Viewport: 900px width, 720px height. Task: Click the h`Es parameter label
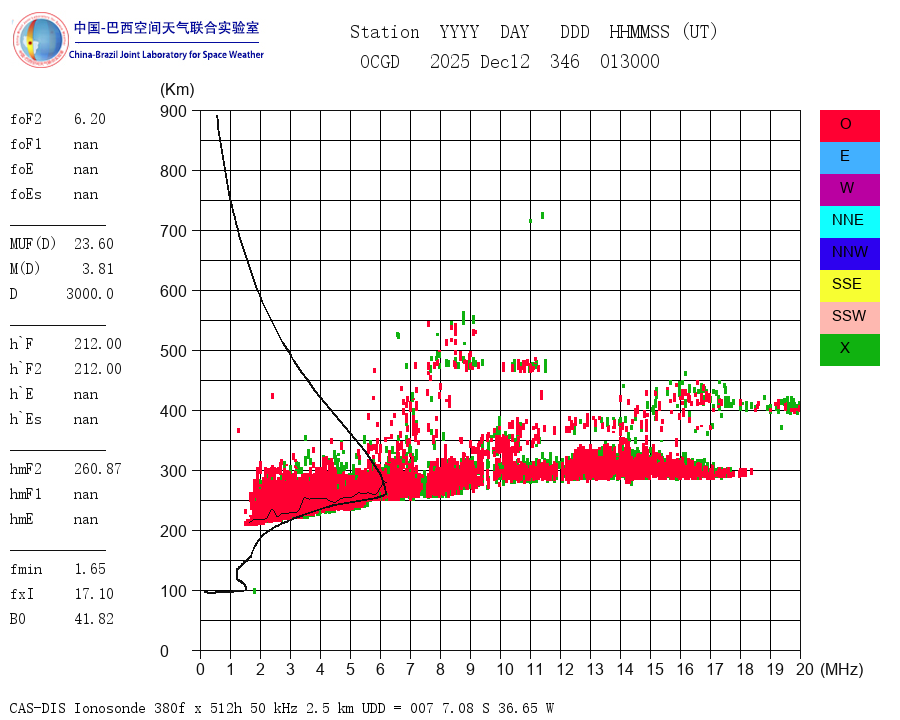(x=26, y=419)
